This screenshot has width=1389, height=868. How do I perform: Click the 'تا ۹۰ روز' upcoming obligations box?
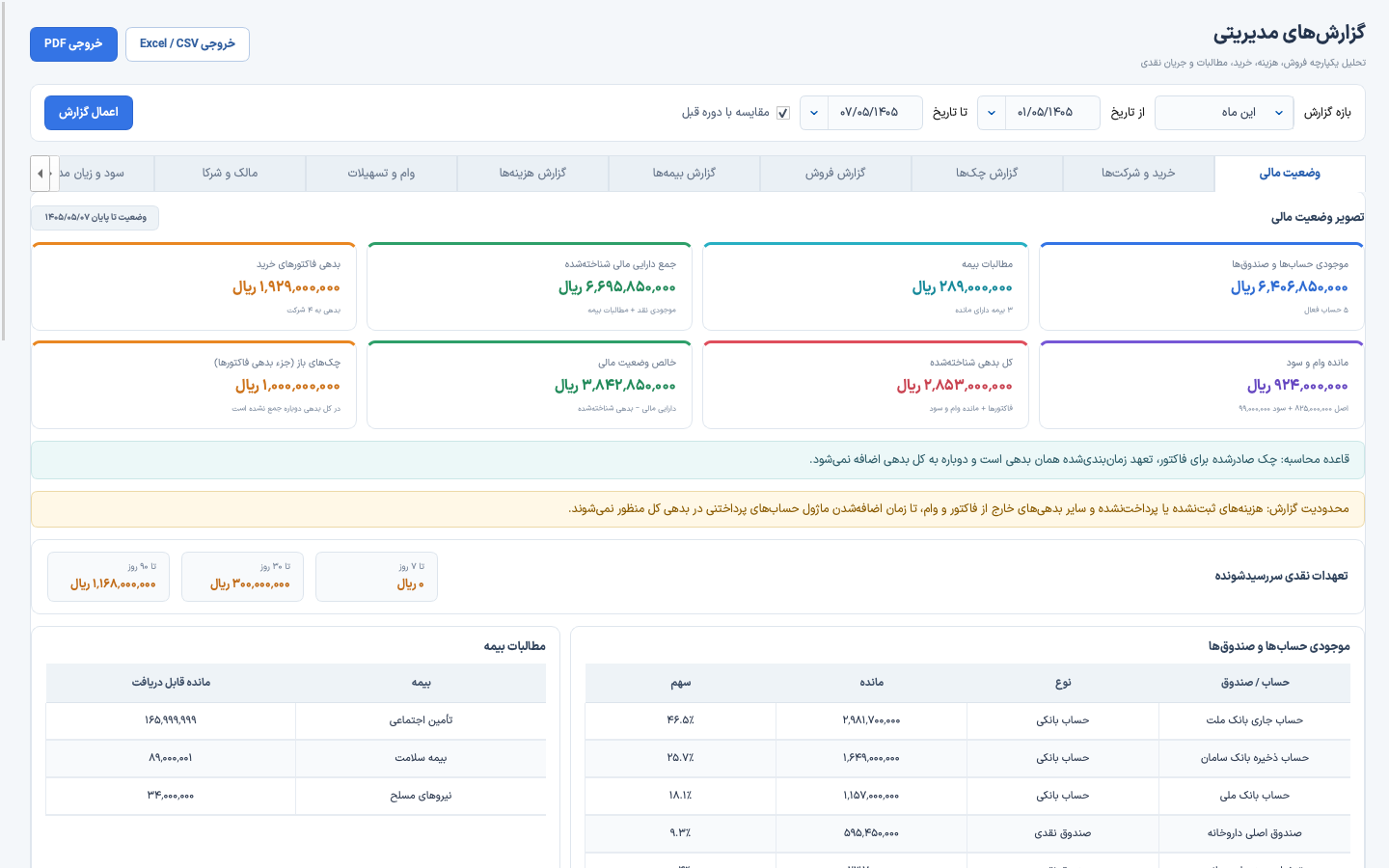point(108,577)
